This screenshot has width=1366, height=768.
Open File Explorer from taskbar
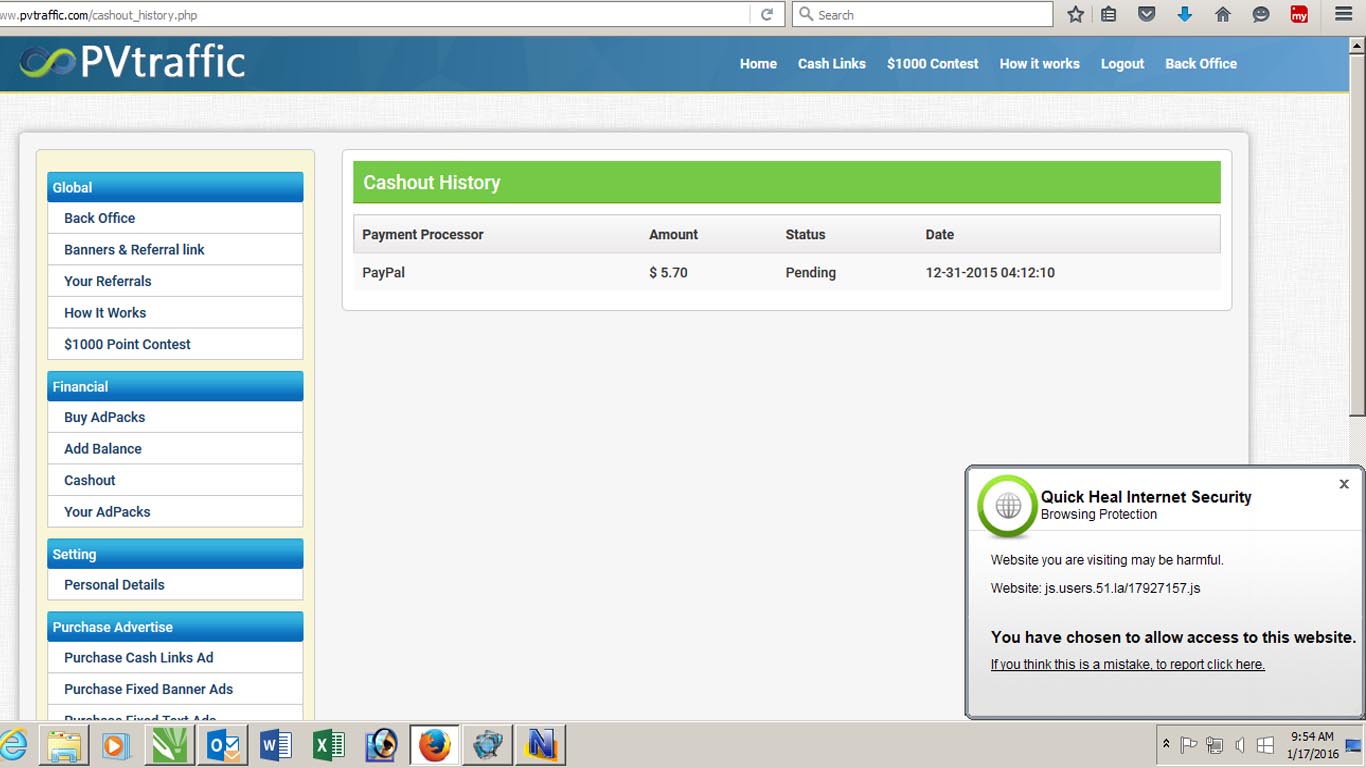pyautogui.click(x=64, y=745)
